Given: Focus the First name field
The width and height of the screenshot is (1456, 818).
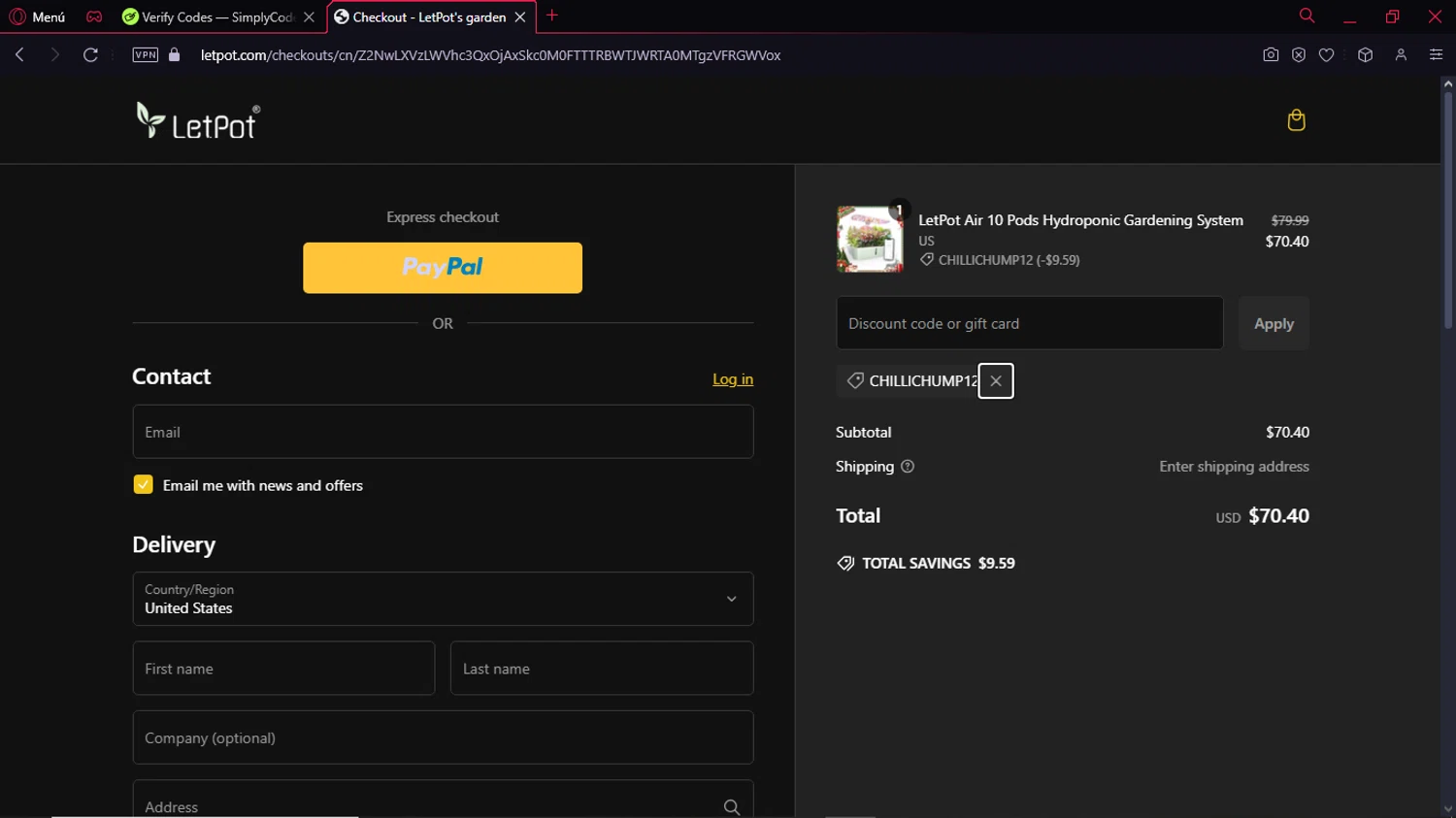Looking at the screenshot, I should [283, 669].
